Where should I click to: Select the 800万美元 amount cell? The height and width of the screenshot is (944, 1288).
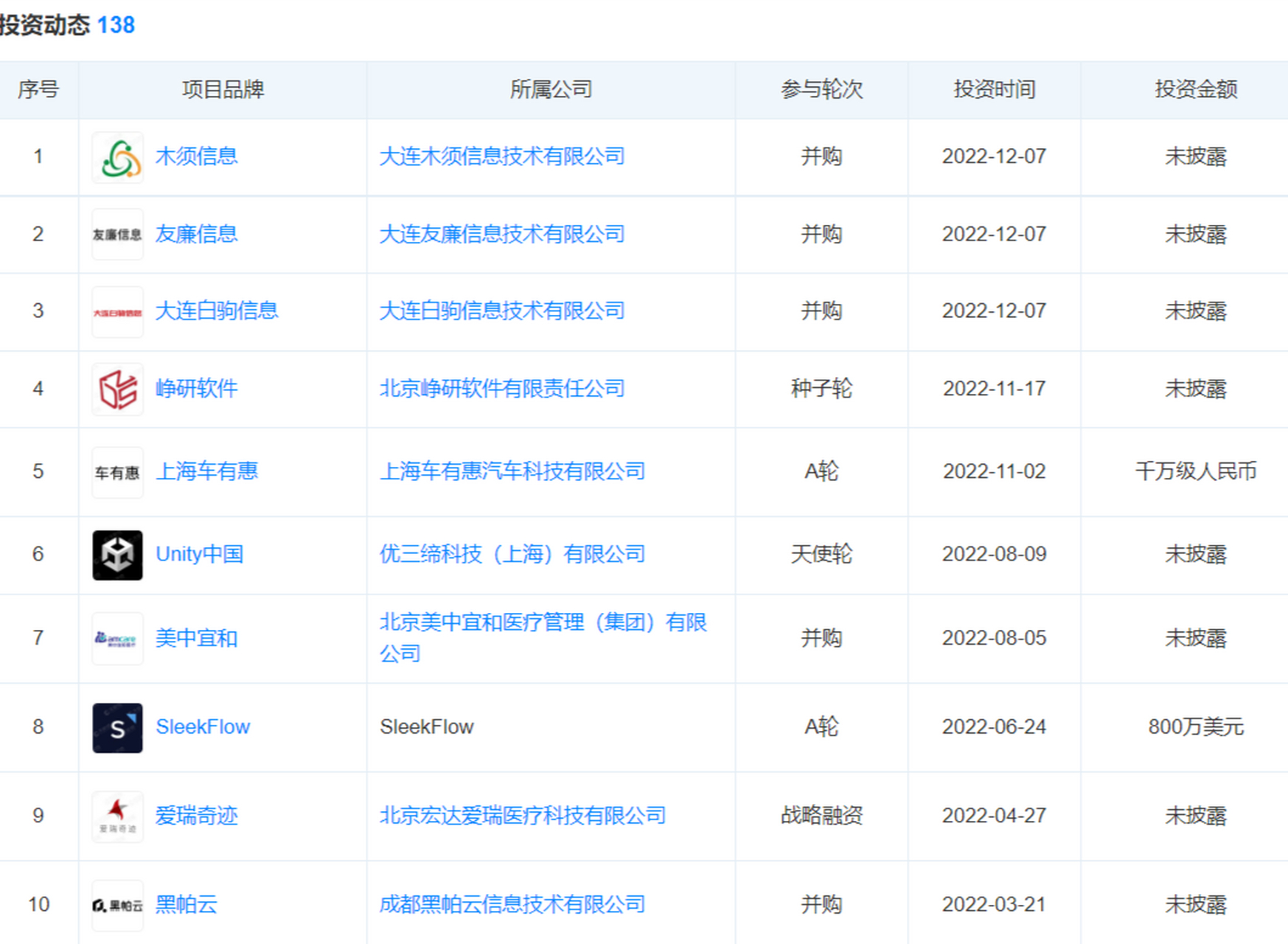click(1196, 726)
